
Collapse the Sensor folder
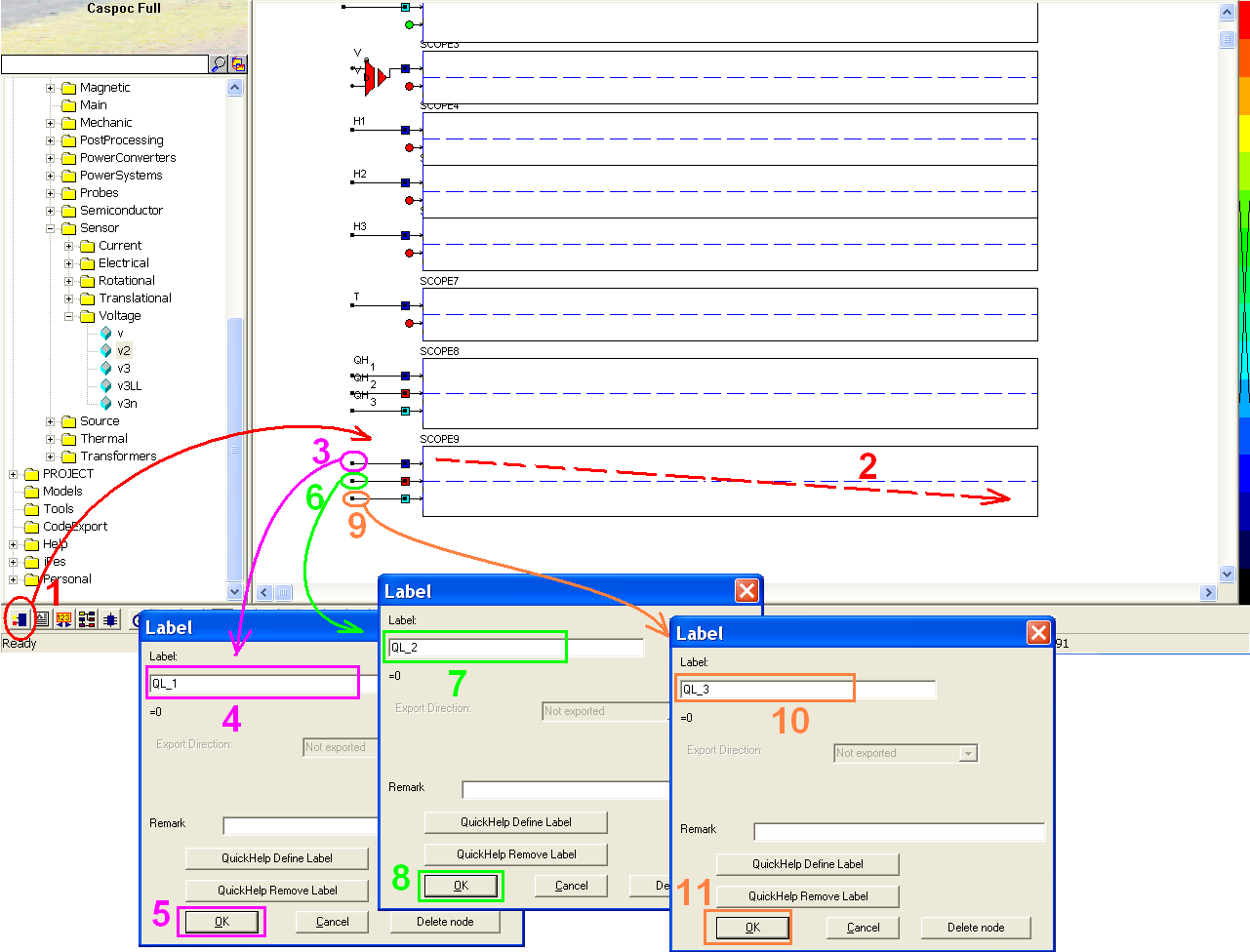coord(51,228)
